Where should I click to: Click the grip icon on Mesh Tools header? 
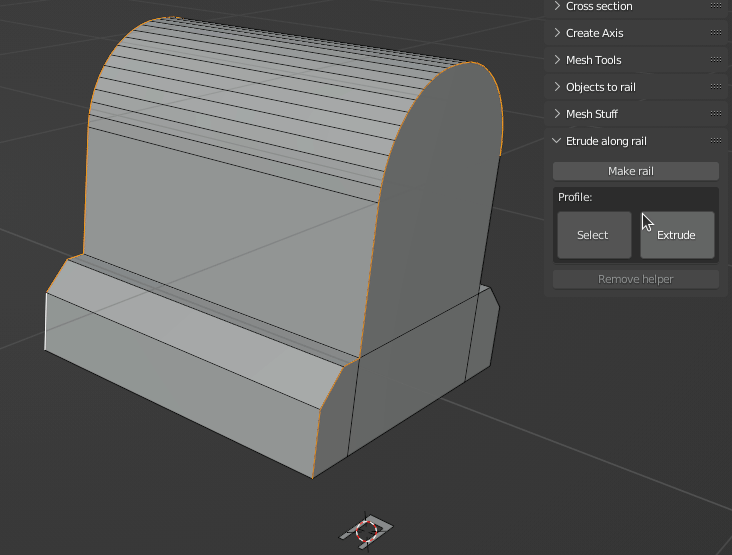(715, 60)
